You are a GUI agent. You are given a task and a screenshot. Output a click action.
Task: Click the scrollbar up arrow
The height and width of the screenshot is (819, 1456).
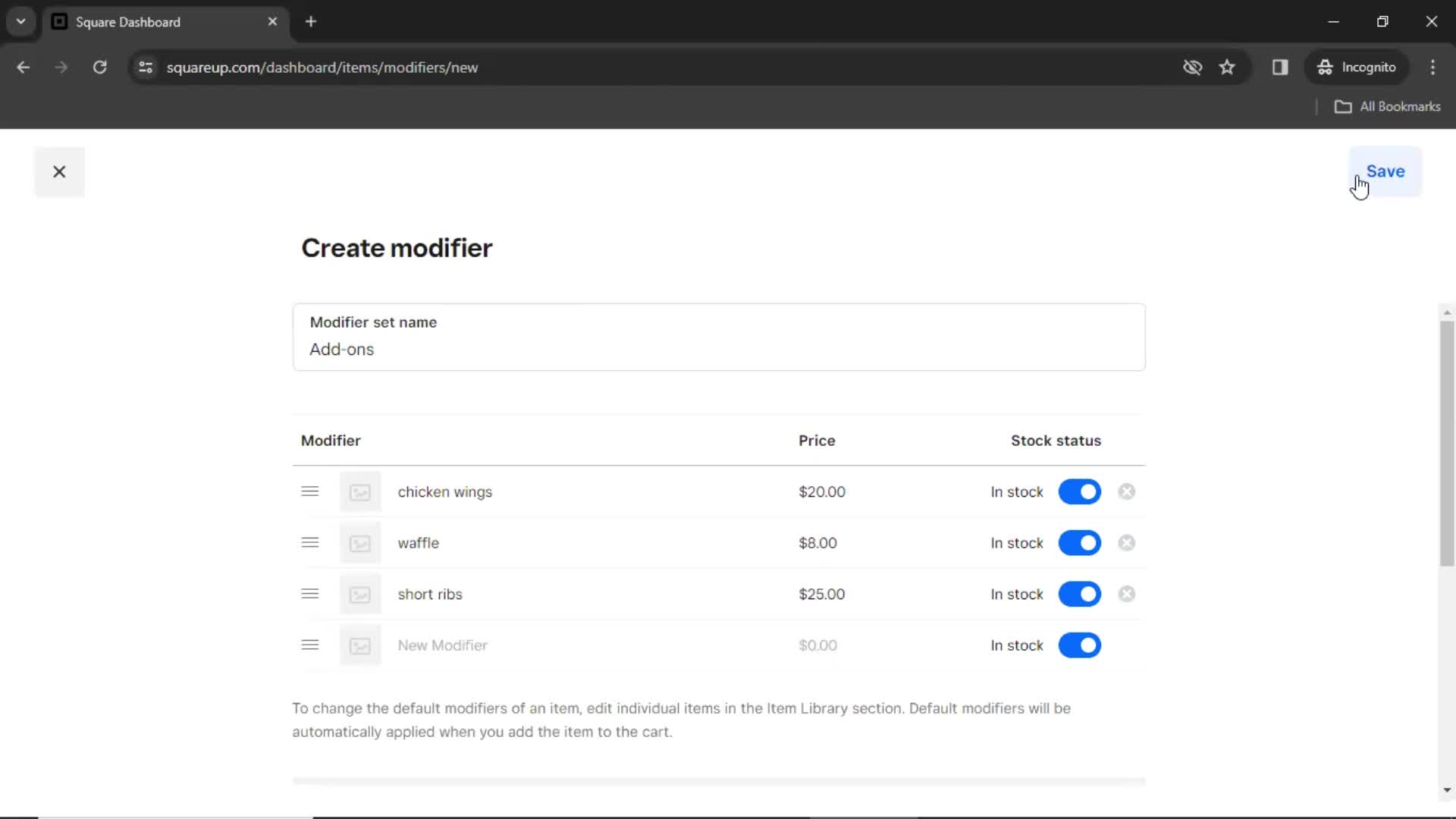1447,312
